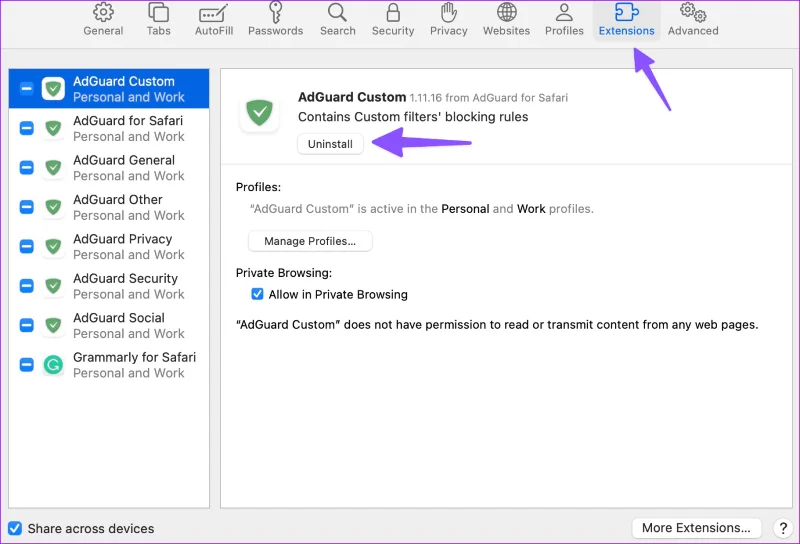800x544 pixels.
Task: Select the AdGuard Security list row
Action: click(x=109, y=286)
